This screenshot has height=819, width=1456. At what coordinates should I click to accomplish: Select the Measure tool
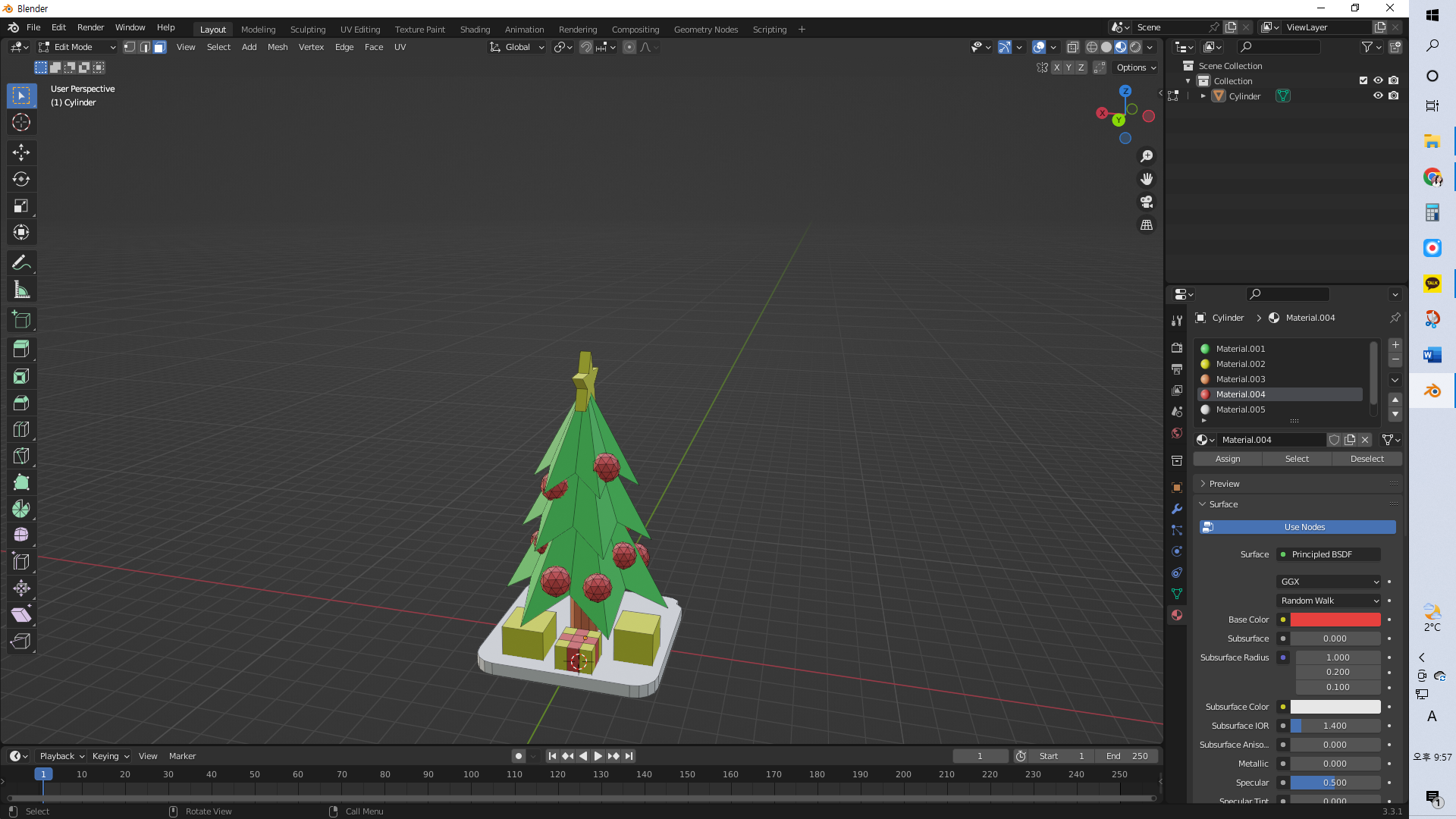(21, 290)
